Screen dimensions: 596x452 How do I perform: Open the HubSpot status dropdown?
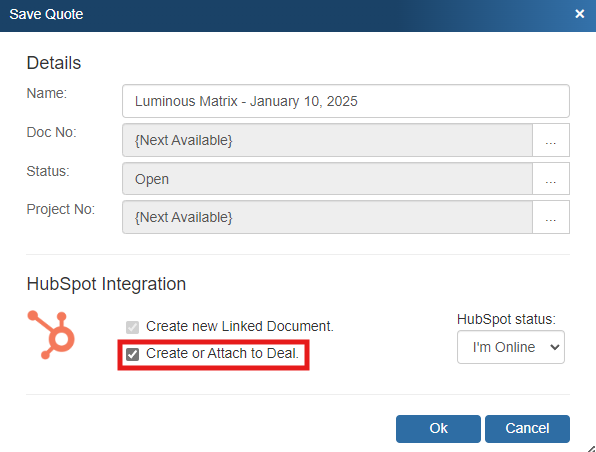coord(510,347)
